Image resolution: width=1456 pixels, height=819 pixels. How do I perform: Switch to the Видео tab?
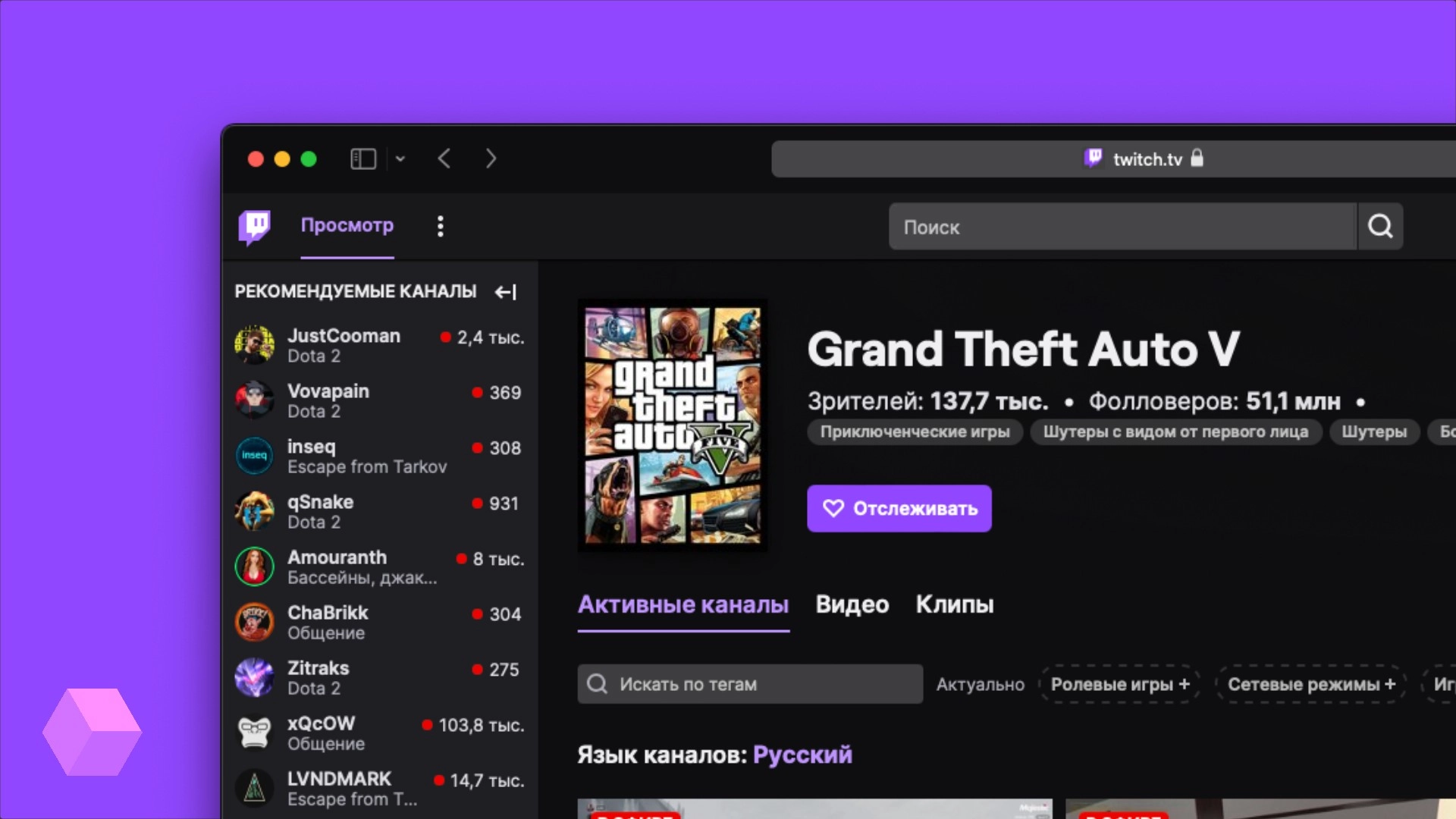[852, 605]
